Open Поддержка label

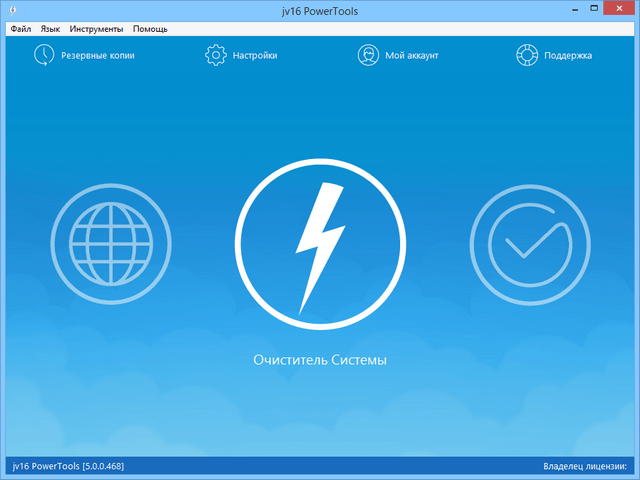[x=568, y=56]
